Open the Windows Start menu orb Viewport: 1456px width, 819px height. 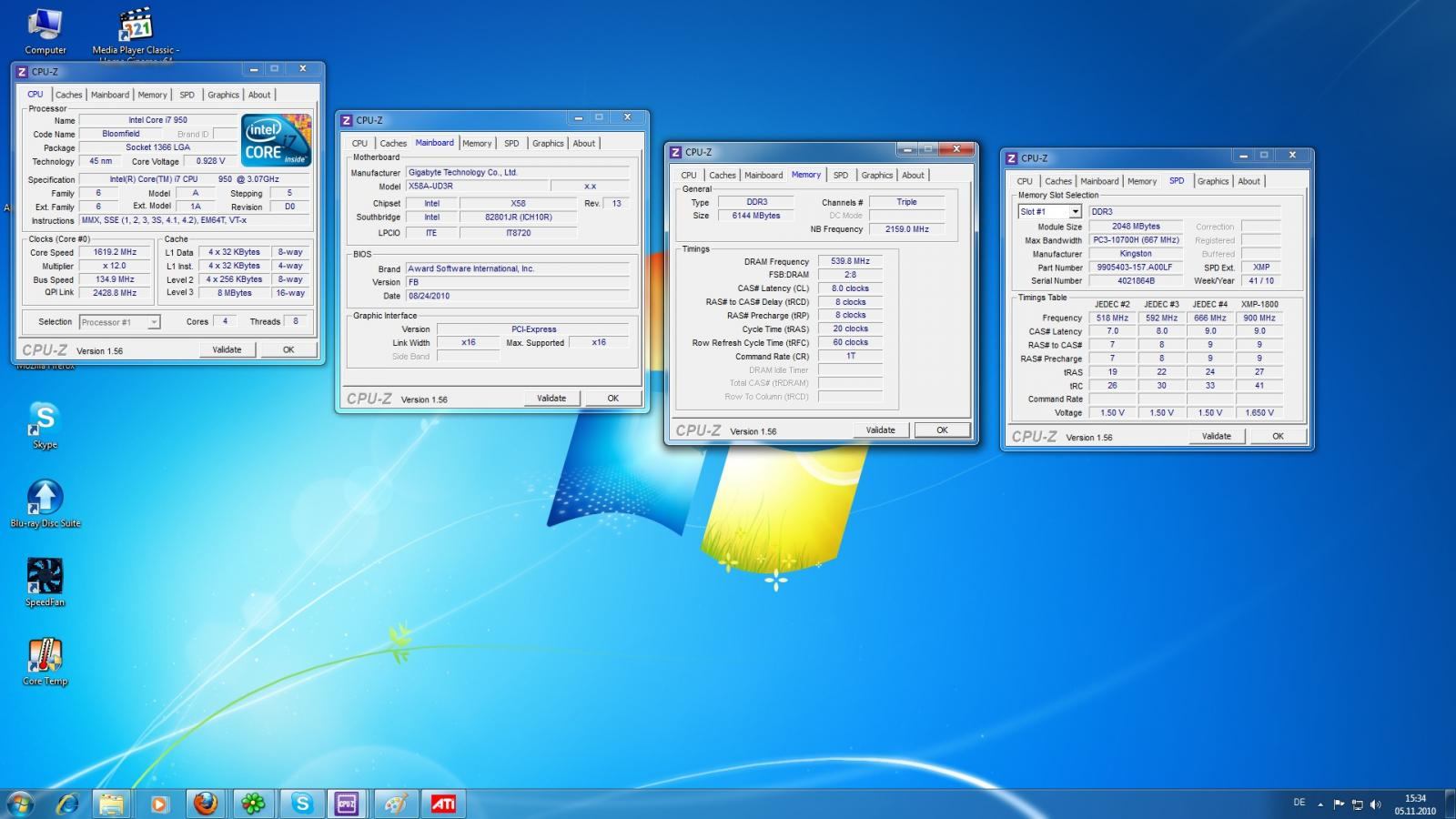[x=20, y=804]
